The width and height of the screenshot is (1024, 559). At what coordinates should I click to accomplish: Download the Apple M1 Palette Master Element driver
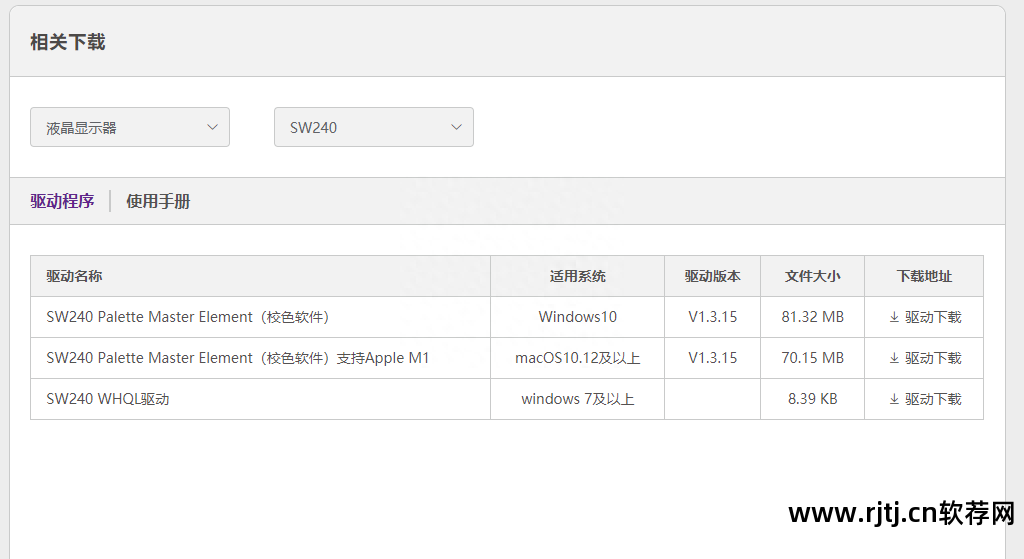pos(925,358)
